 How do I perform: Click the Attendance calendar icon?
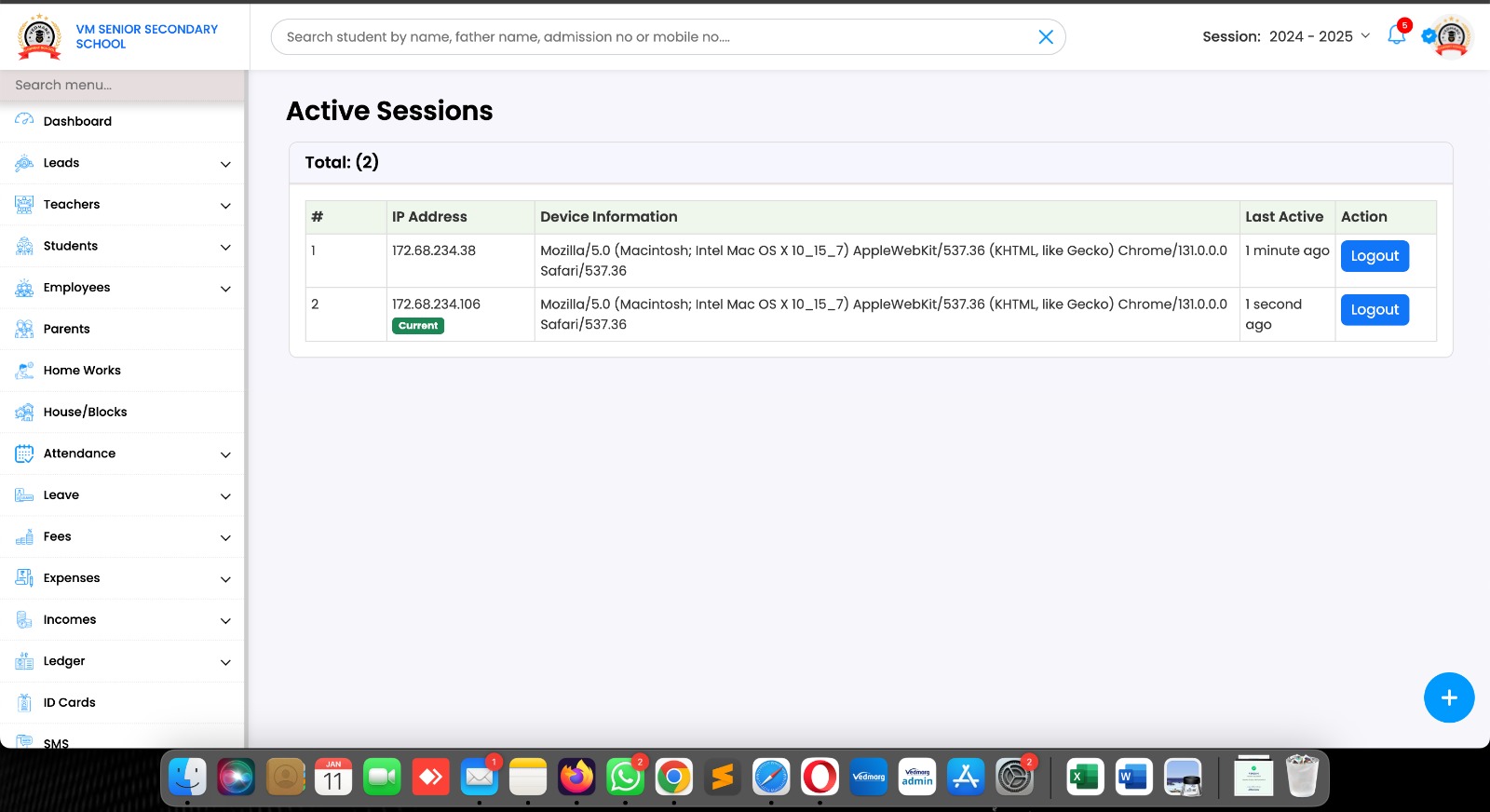coord(24,453)
